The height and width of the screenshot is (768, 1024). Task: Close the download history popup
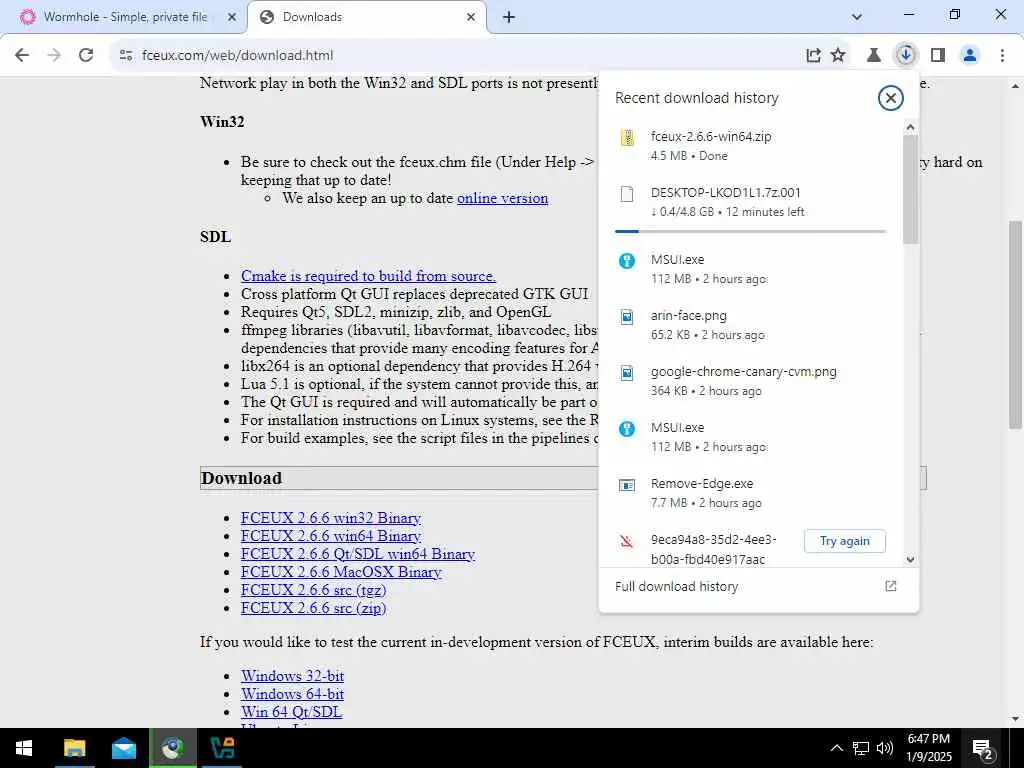[x=890, y=98]
